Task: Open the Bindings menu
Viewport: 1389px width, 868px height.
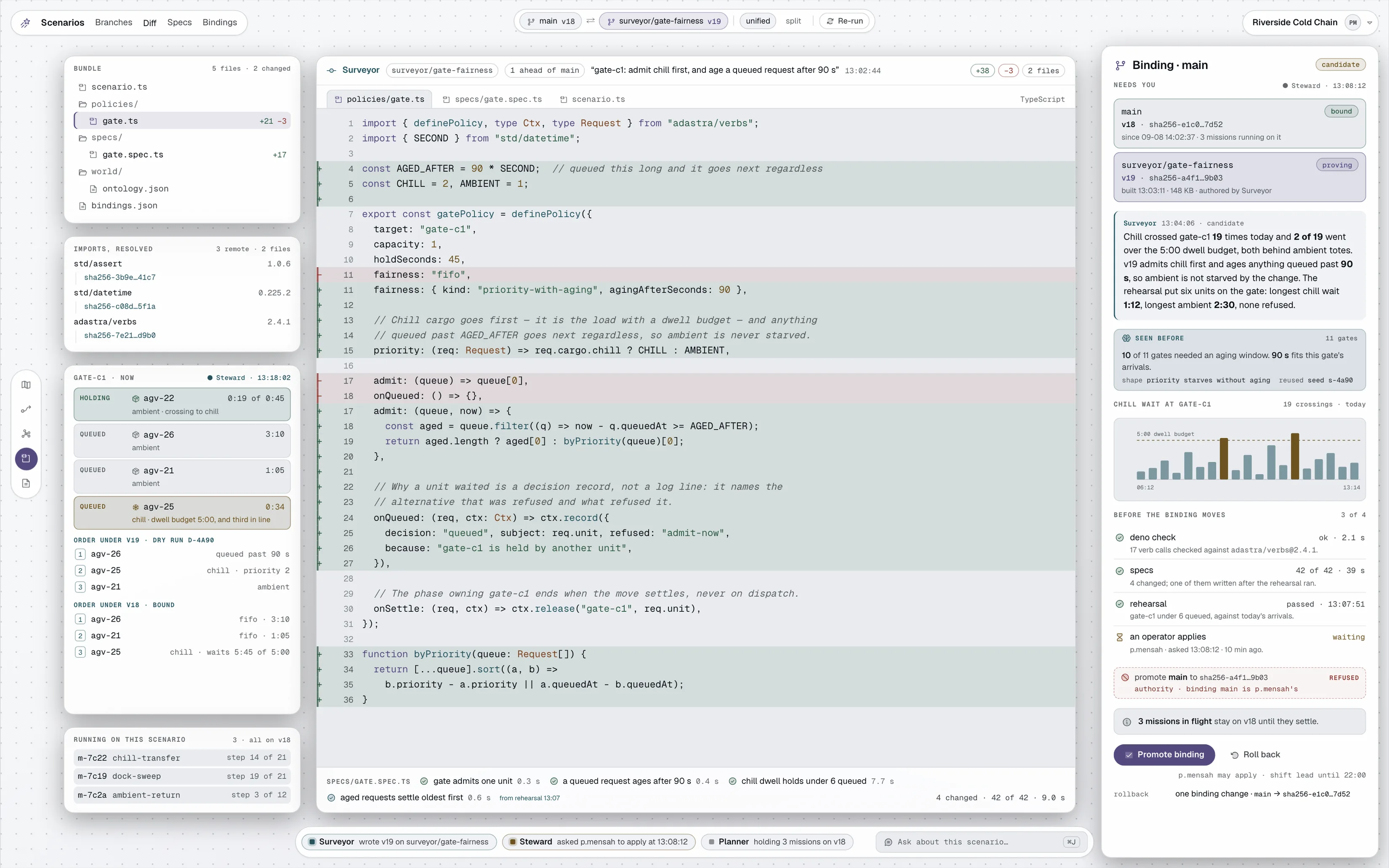Action: (219, 22)
